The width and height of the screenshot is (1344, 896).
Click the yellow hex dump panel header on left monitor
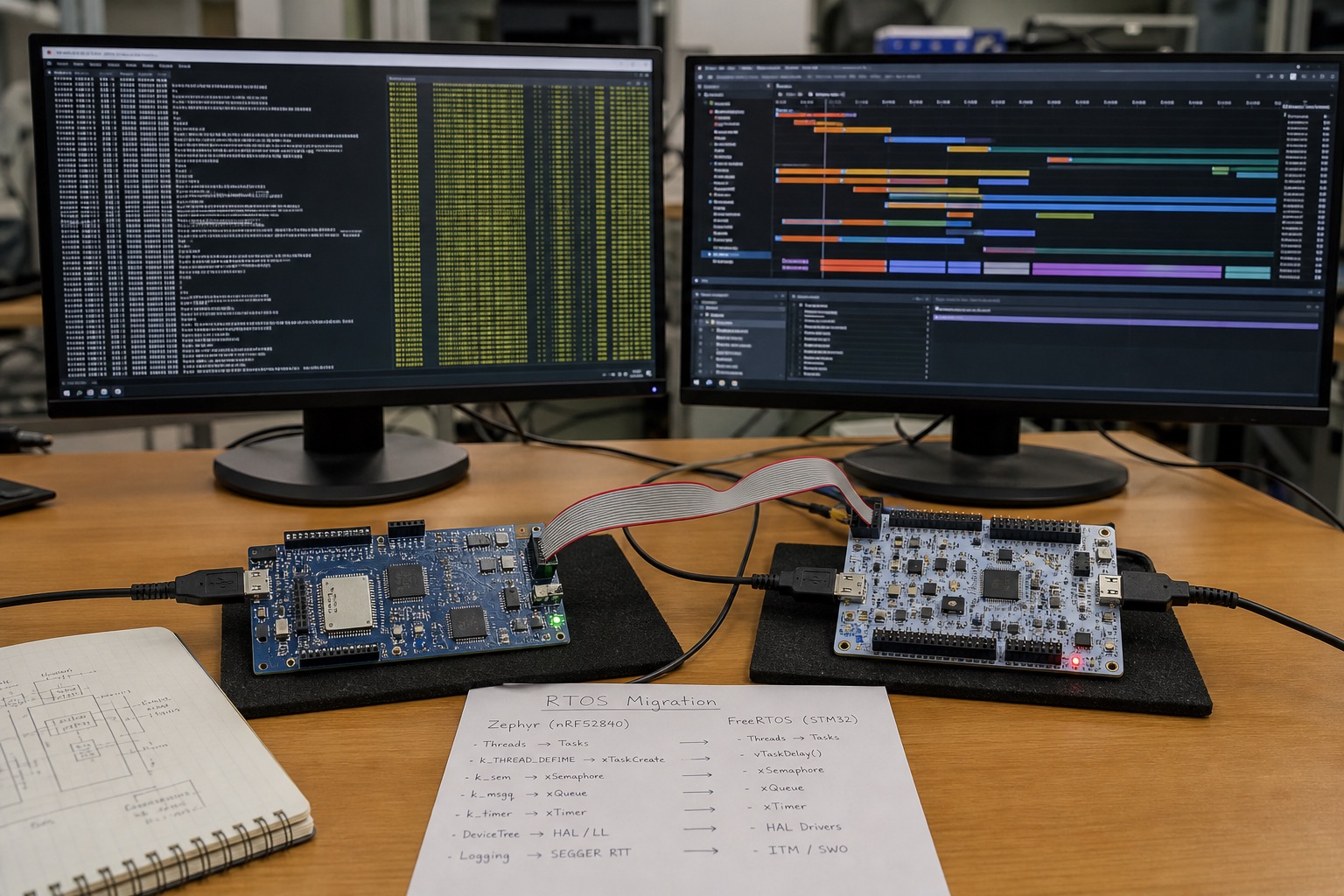(x=519, y=79)
